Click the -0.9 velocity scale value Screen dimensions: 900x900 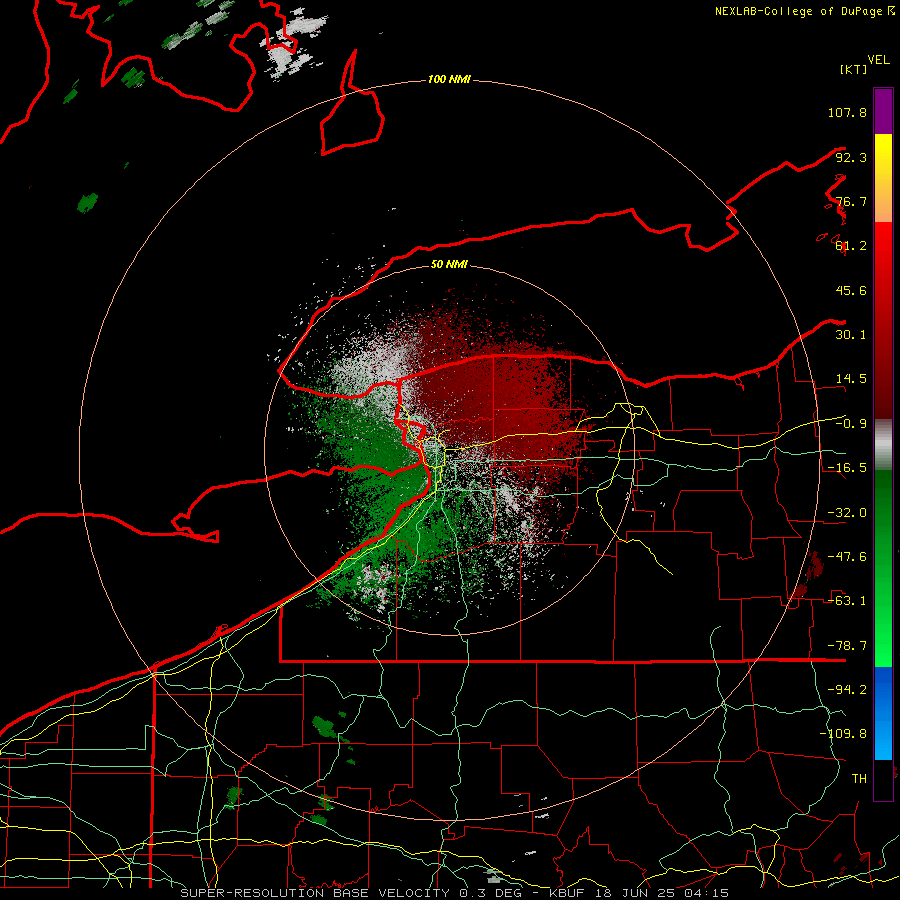tap(851, 424)
